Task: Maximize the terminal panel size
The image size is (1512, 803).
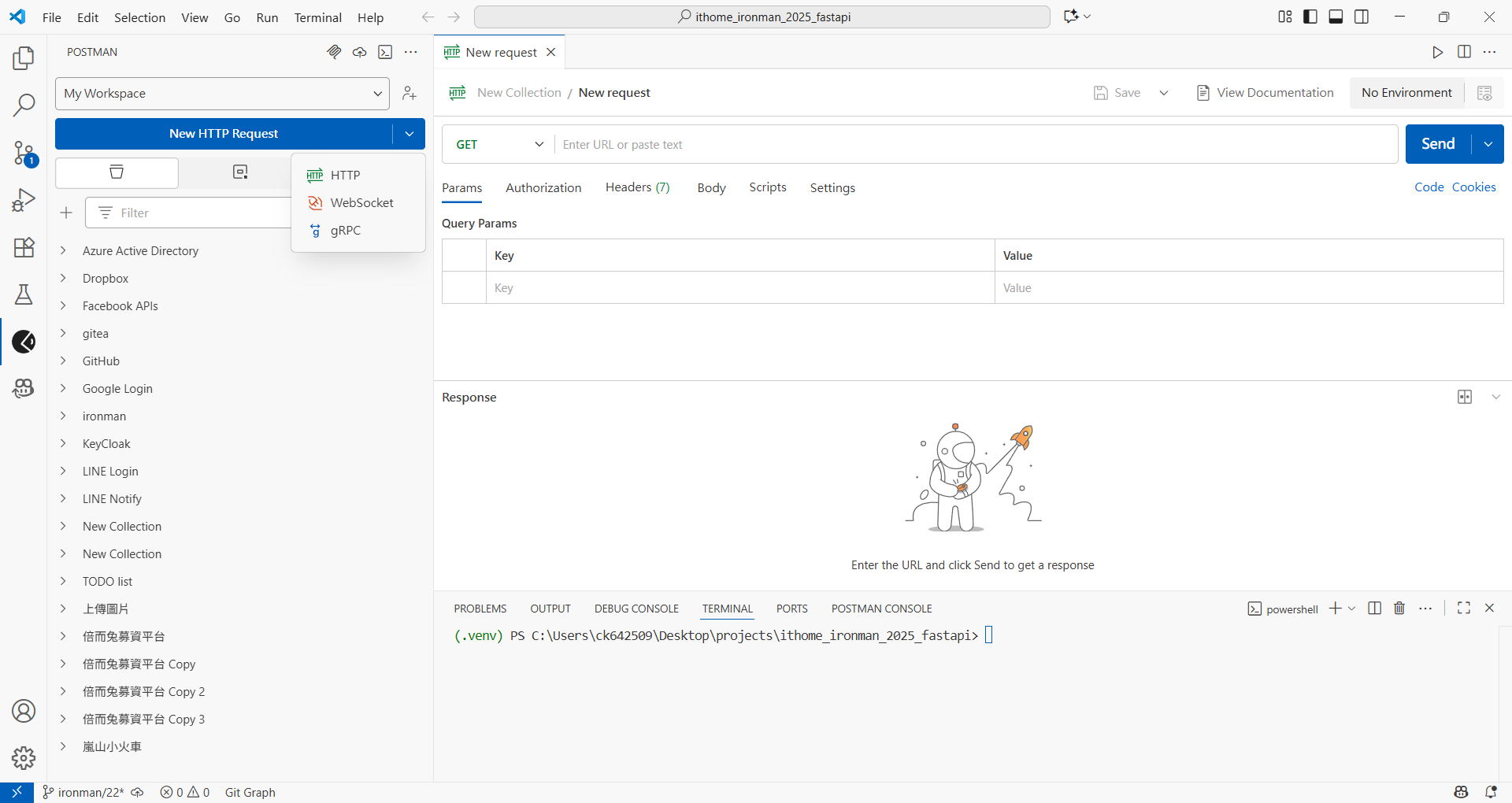Action: [x=1464, y=609]
